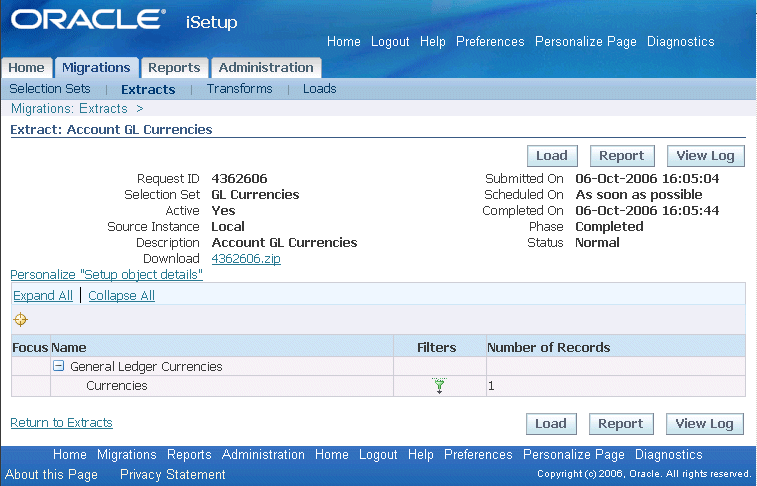Click the iSetup product title

tap(211, 23)
